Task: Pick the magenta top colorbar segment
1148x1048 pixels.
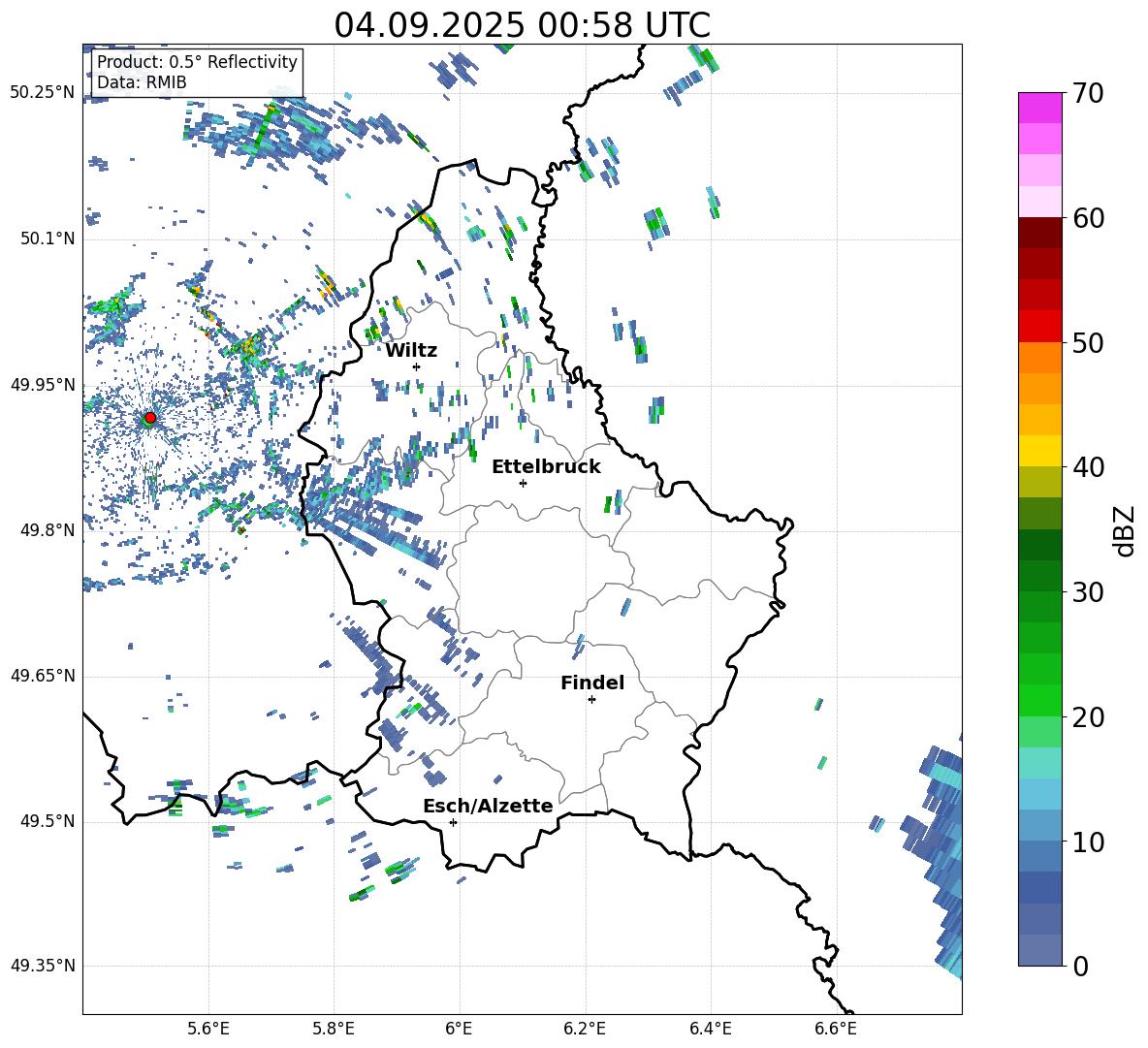Action: 1039,109
